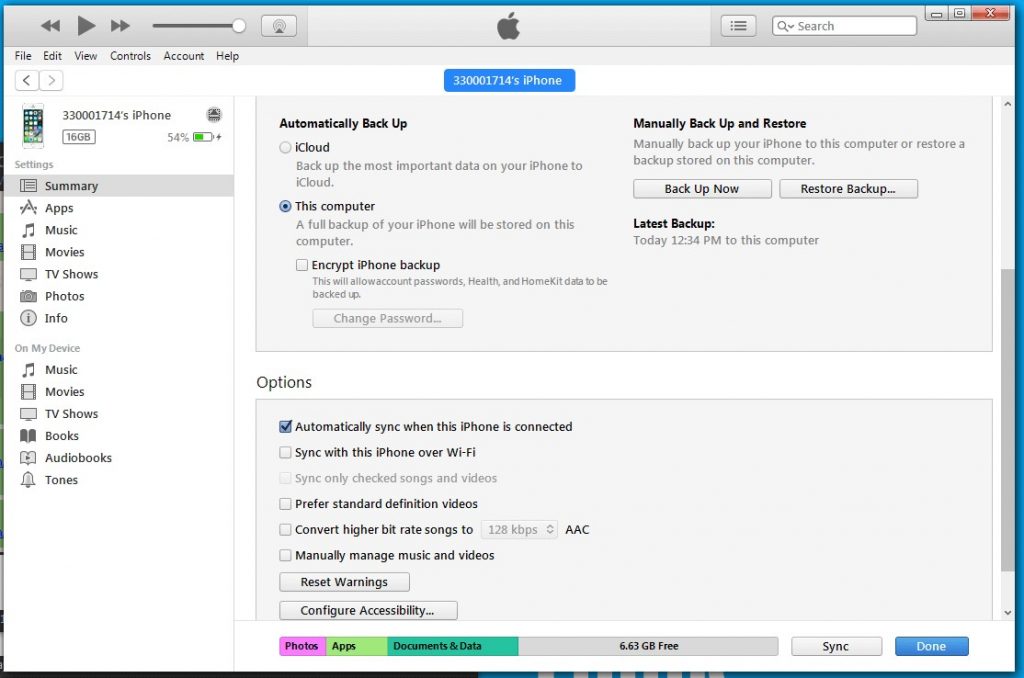
Task: Select Music icon under Settings
Action: 28,231
